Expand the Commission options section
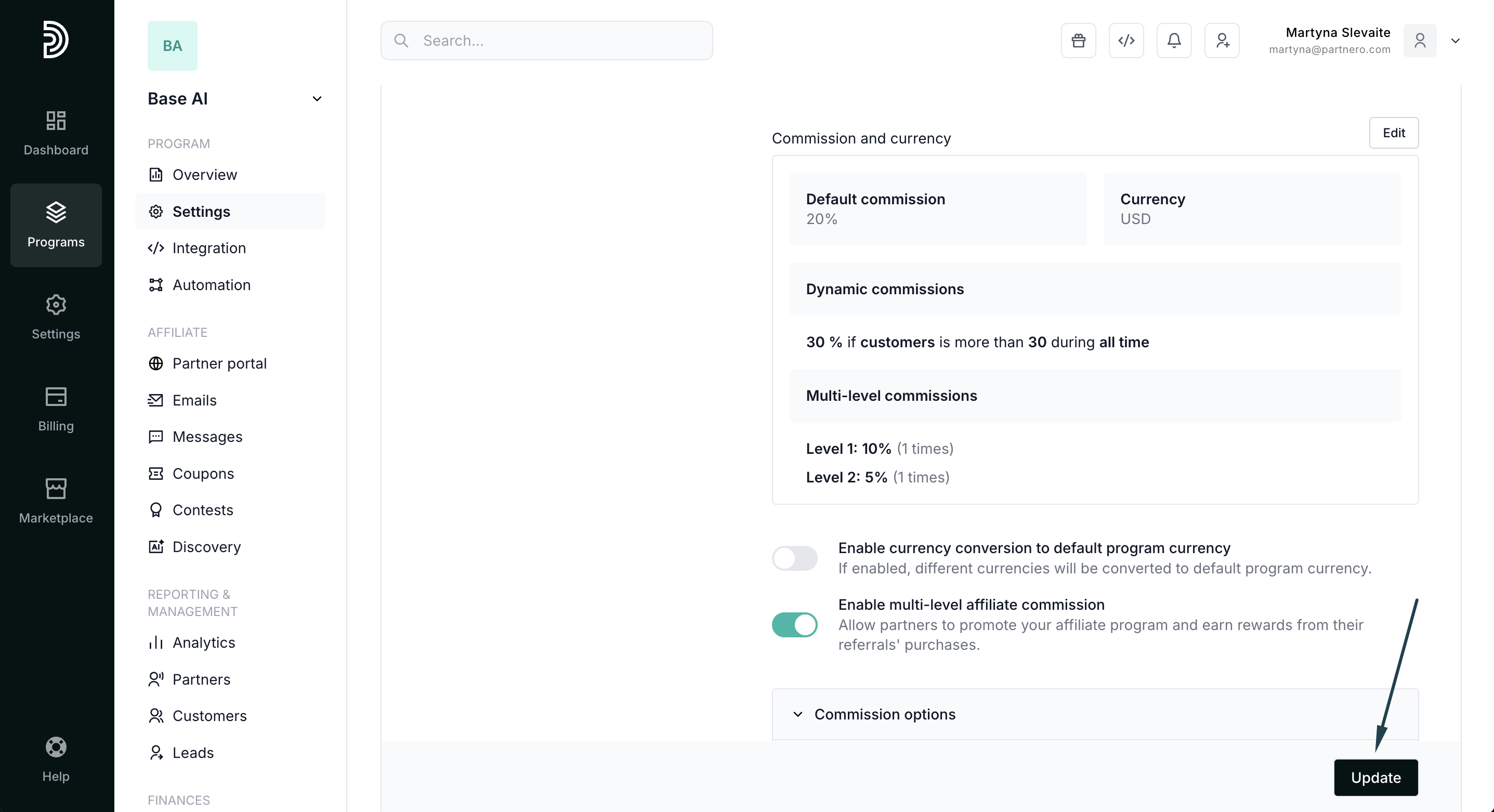The height and width of the screenshot is (812, 1494). [884, 714]
